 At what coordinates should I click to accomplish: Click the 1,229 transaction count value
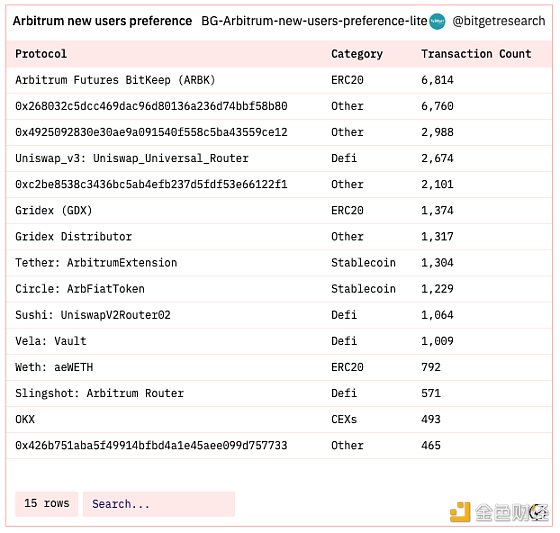(x=437, y=289)
